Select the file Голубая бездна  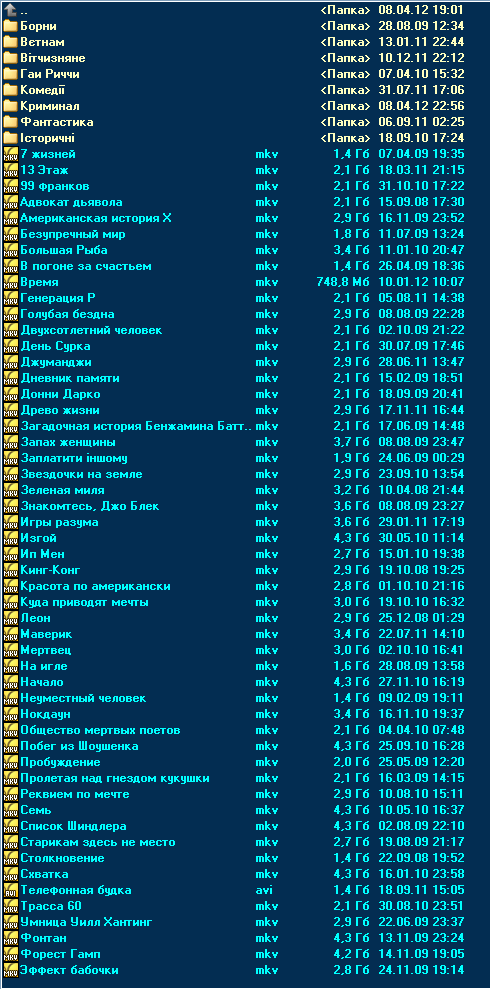point(67,314)
